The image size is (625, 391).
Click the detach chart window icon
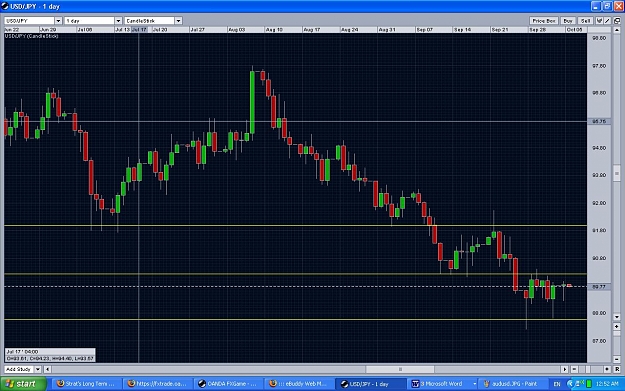tap(617, 21)
